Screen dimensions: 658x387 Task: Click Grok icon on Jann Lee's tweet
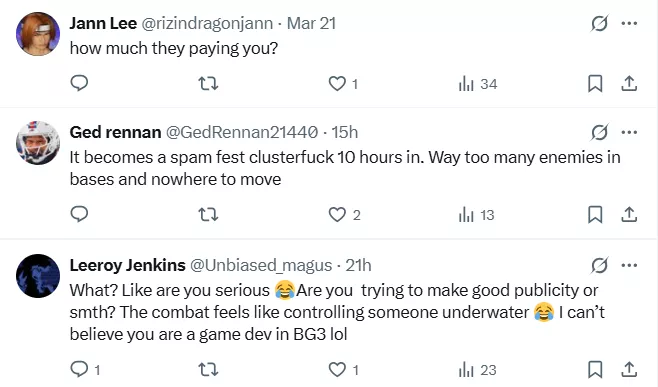[x=599, y=24]
